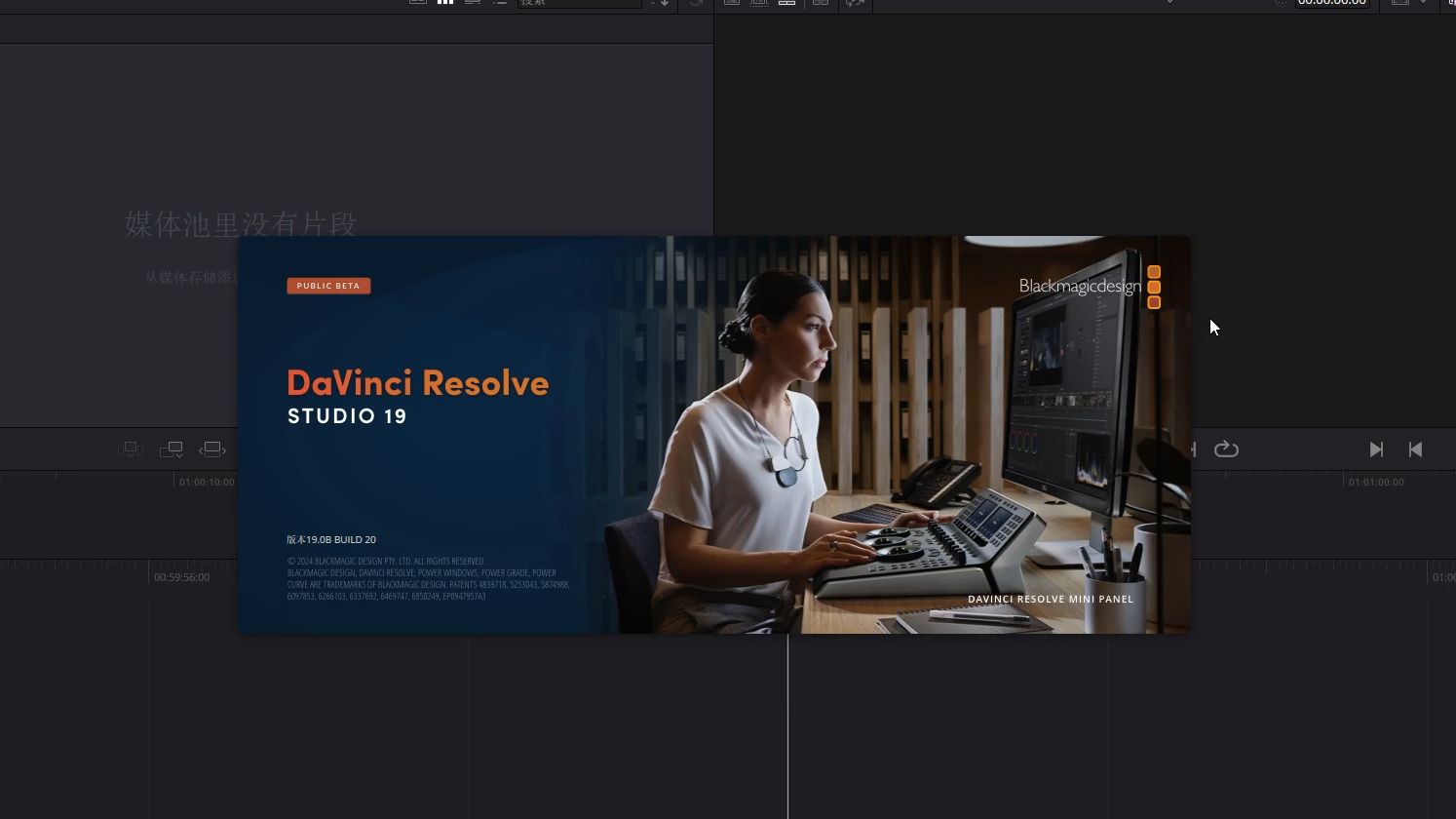
Task: Click the ripple overwrite edit icon
Action: coord(212,449)
